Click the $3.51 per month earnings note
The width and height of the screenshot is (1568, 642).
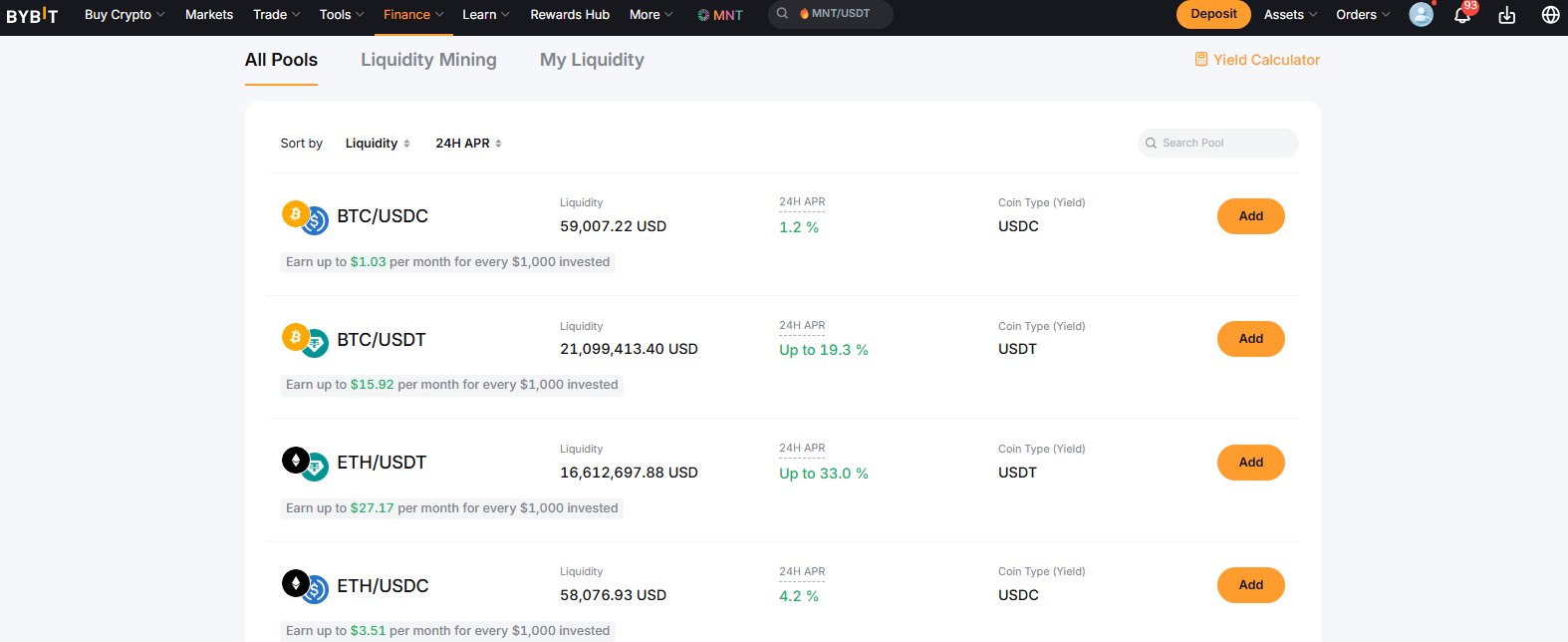pyautogui.click(x=447, y=631)
